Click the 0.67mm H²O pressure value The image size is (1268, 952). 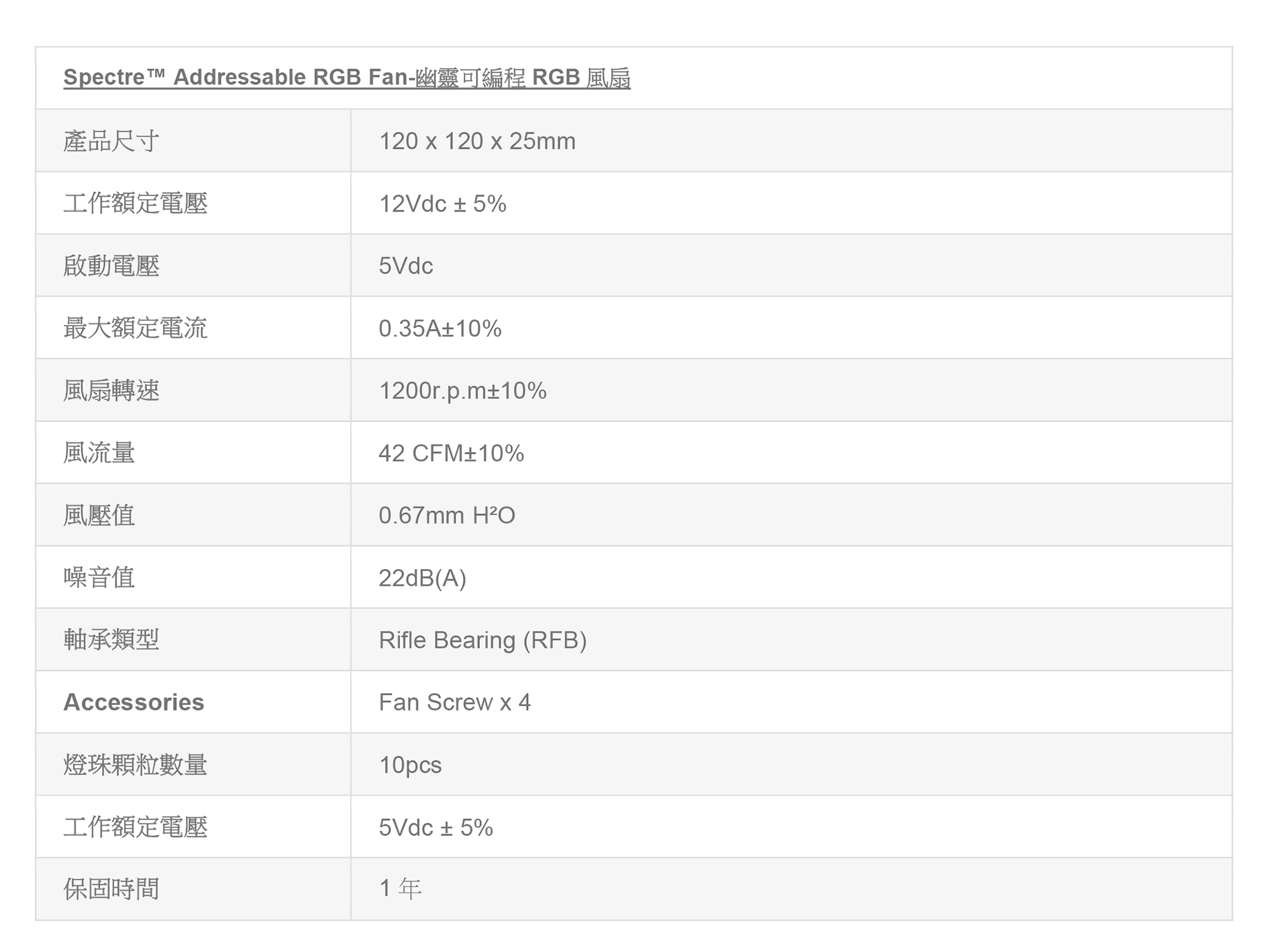coord(447,515)
